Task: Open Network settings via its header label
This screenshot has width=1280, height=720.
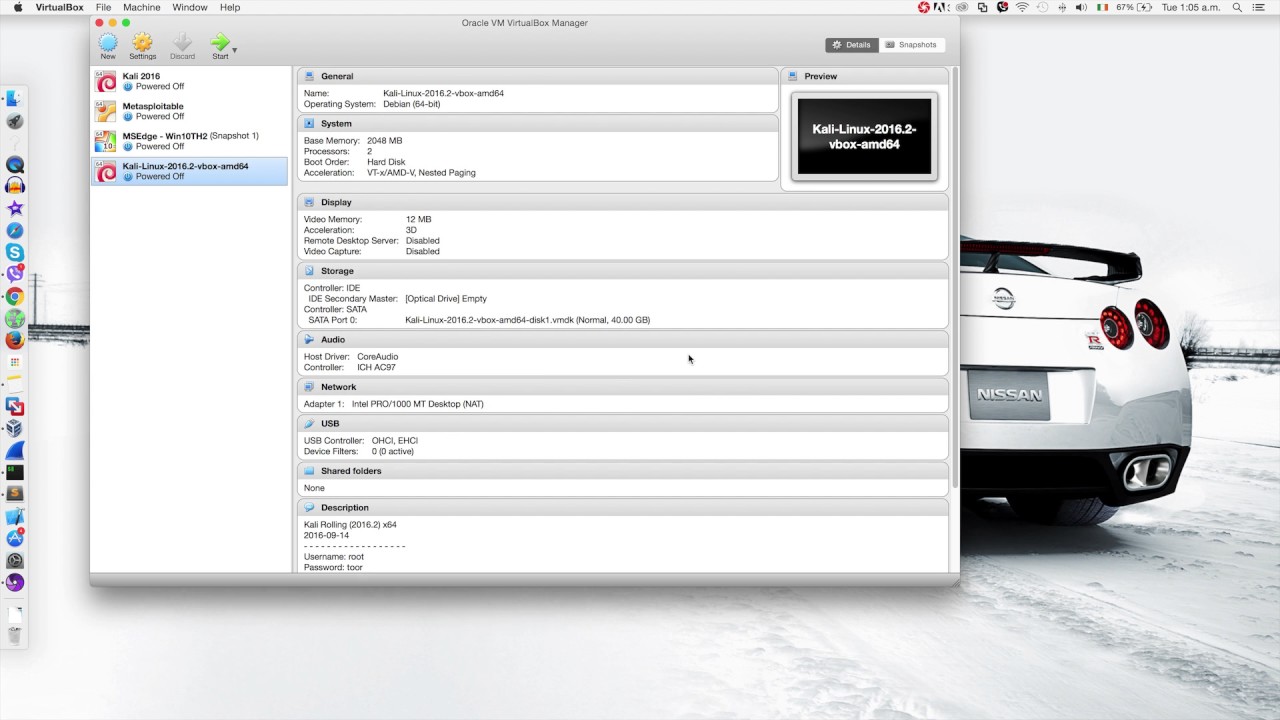Action: (x=338, y=387)
